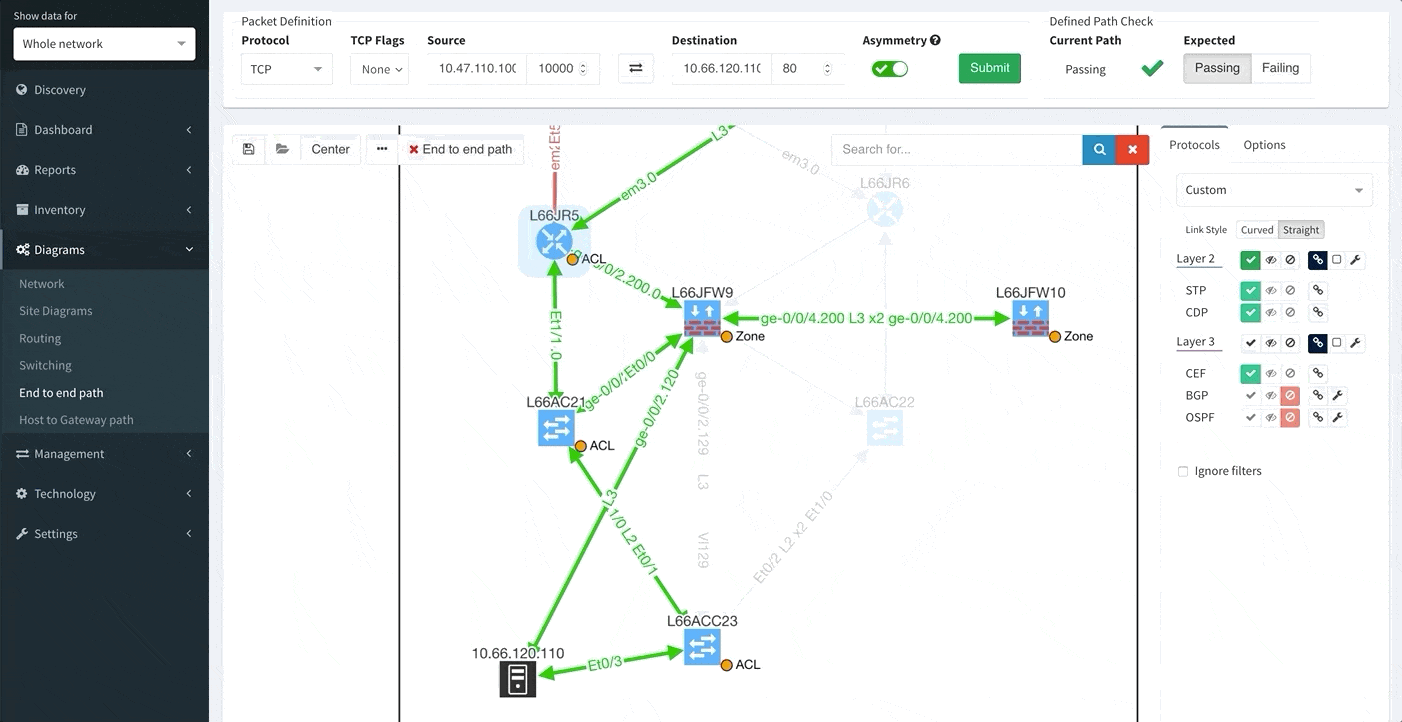Toggle CEF visible checkmark
1402x722 pixels.
click(x=1250, y=373)
